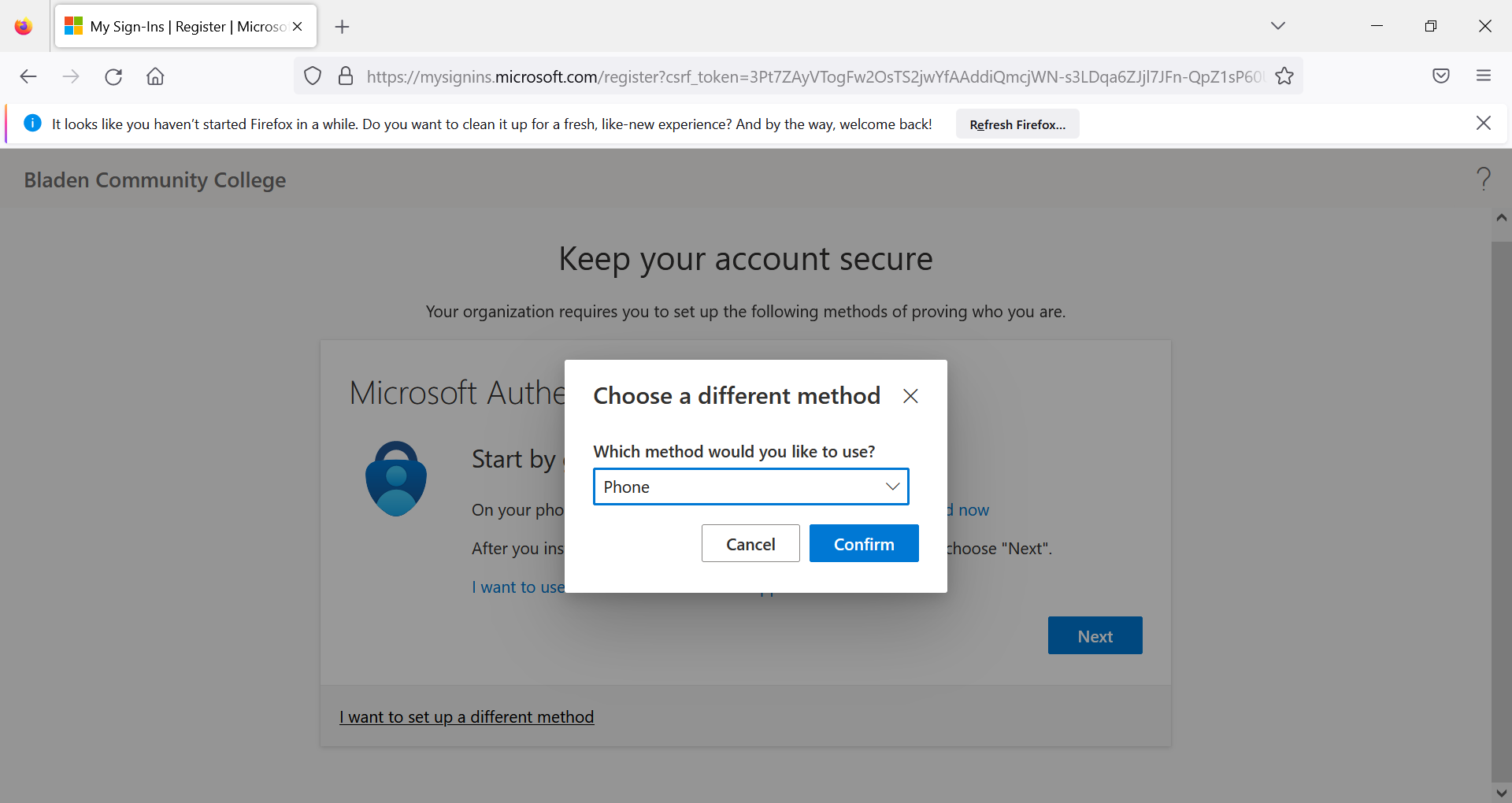Open a new browser tab
The image size is (1512, 803).
pos(342,27)
